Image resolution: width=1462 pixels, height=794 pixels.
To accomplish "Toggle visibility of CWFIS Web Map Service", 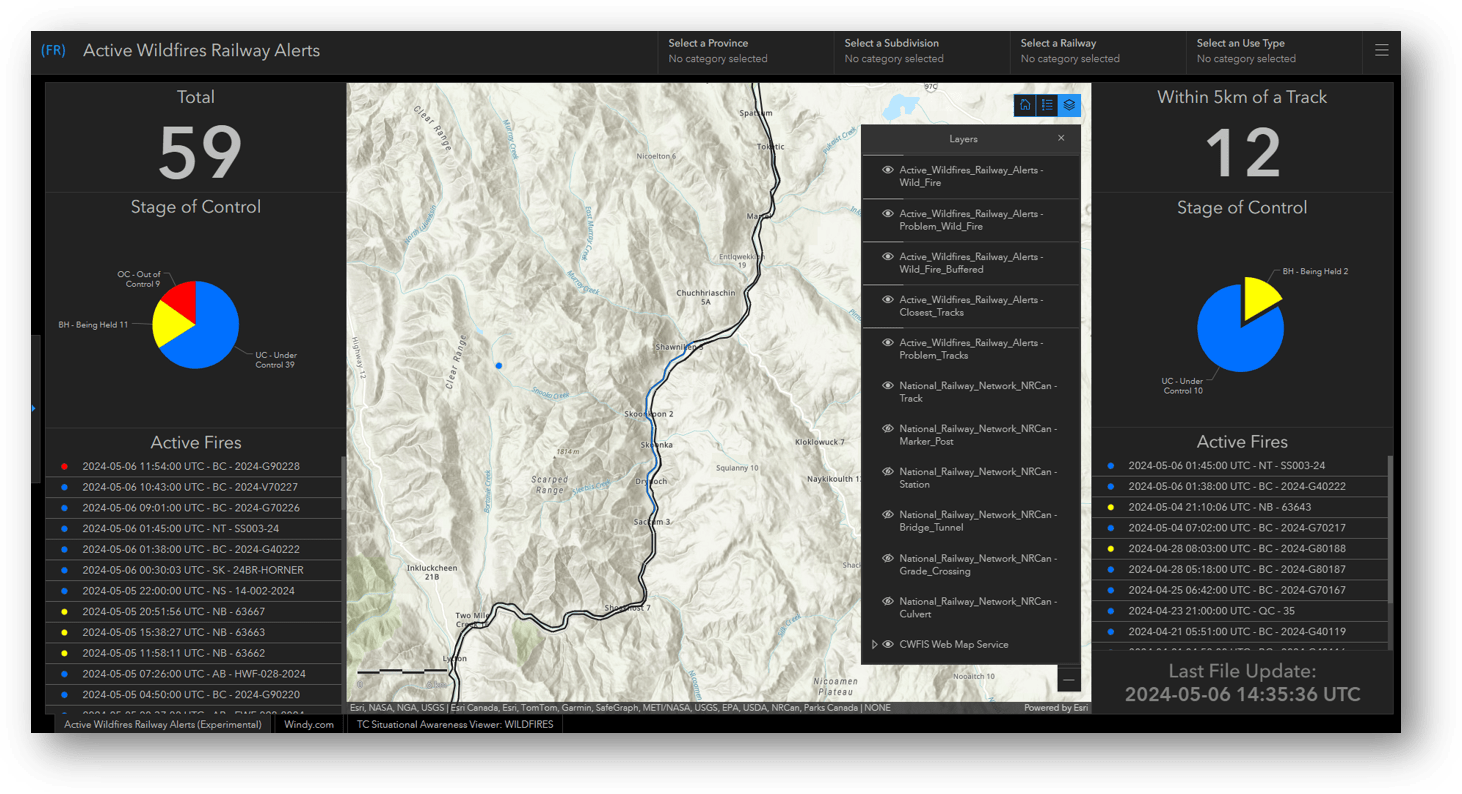I will (x=888, y=644).
